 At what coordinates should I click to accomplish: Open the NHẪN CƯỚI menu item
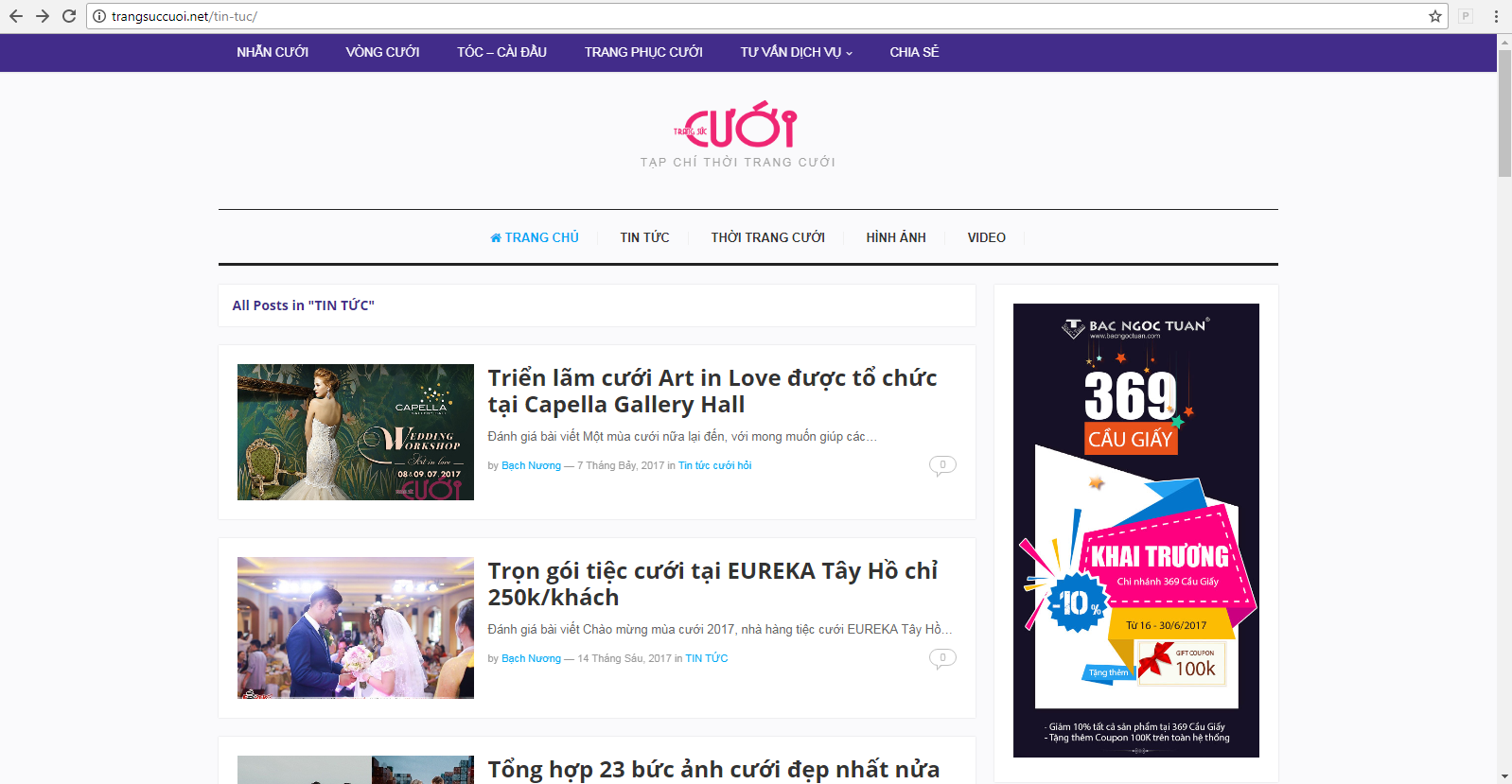click(273, 52)
